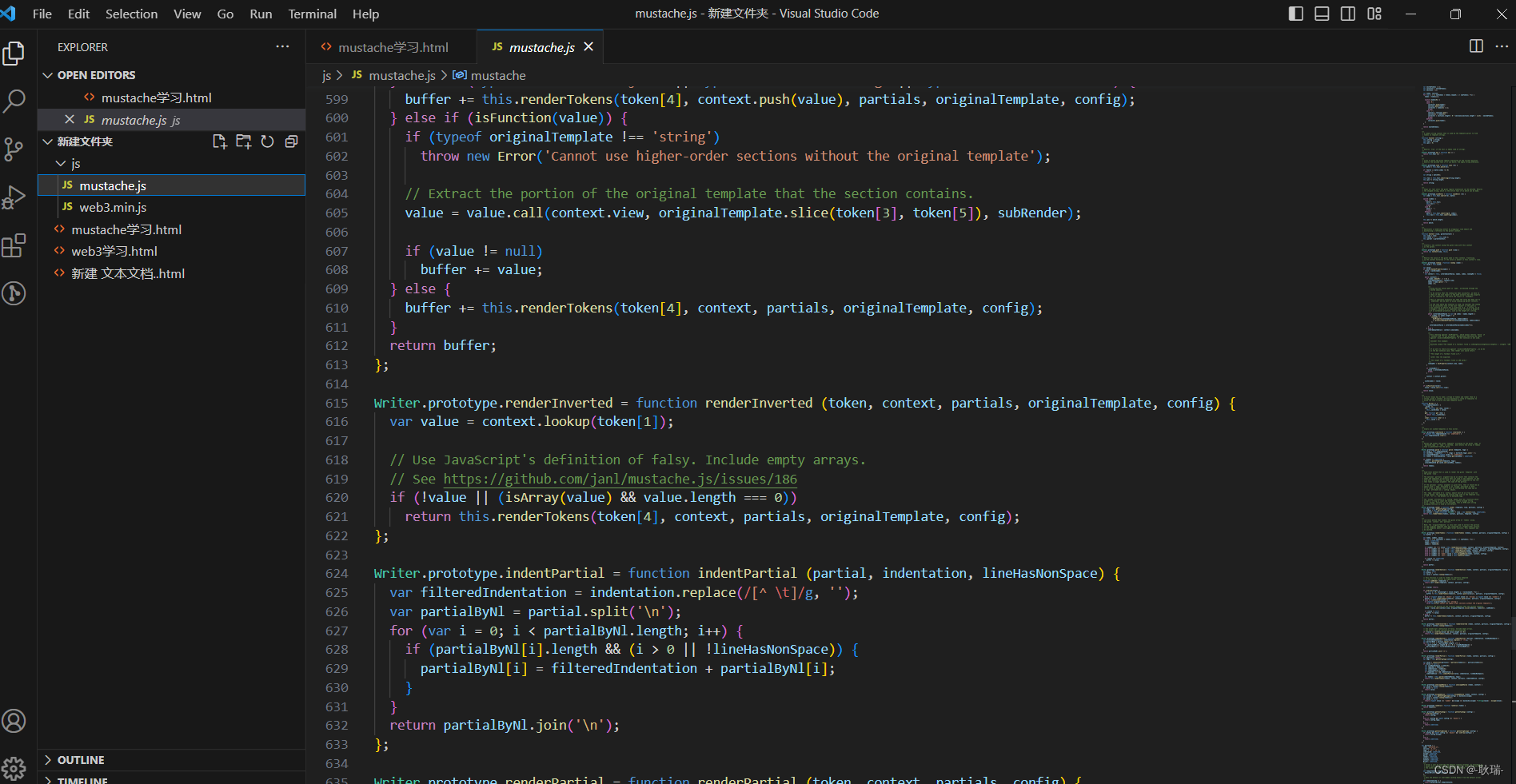
Task: Open the Extensions view
Action: [14, 245]
